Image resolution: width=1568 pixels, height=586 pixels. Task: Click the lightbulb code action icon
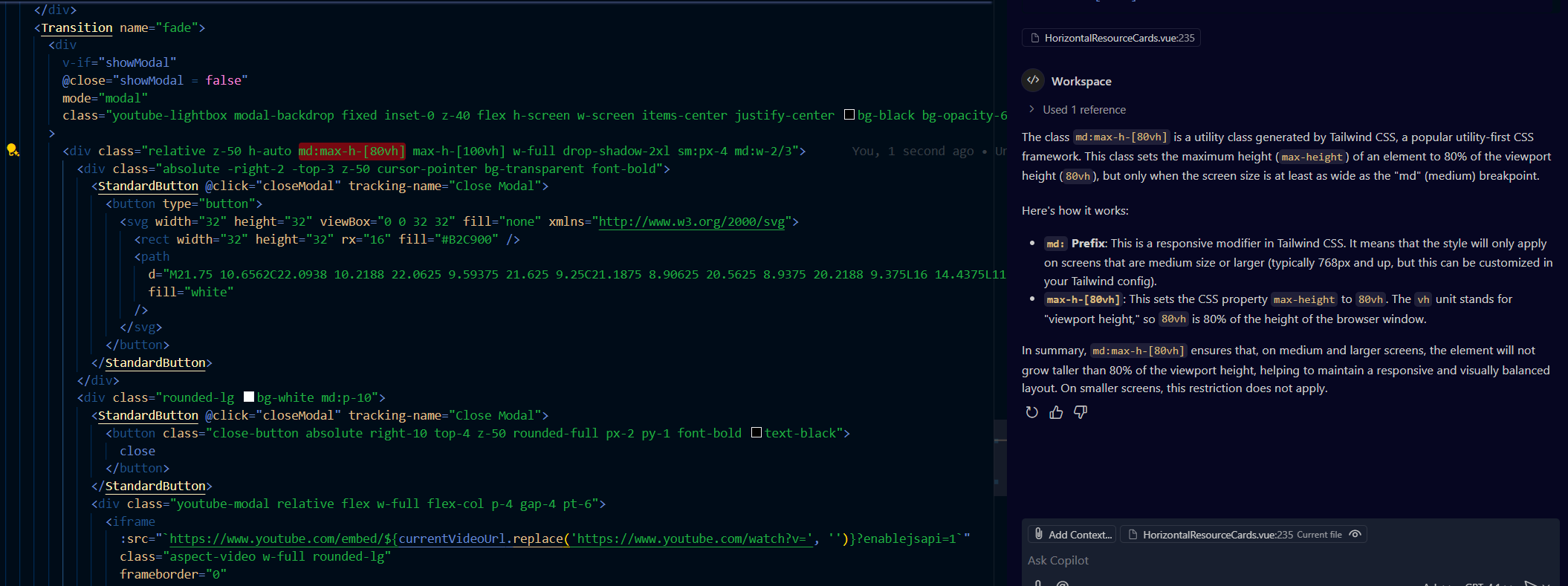point(13,151)
